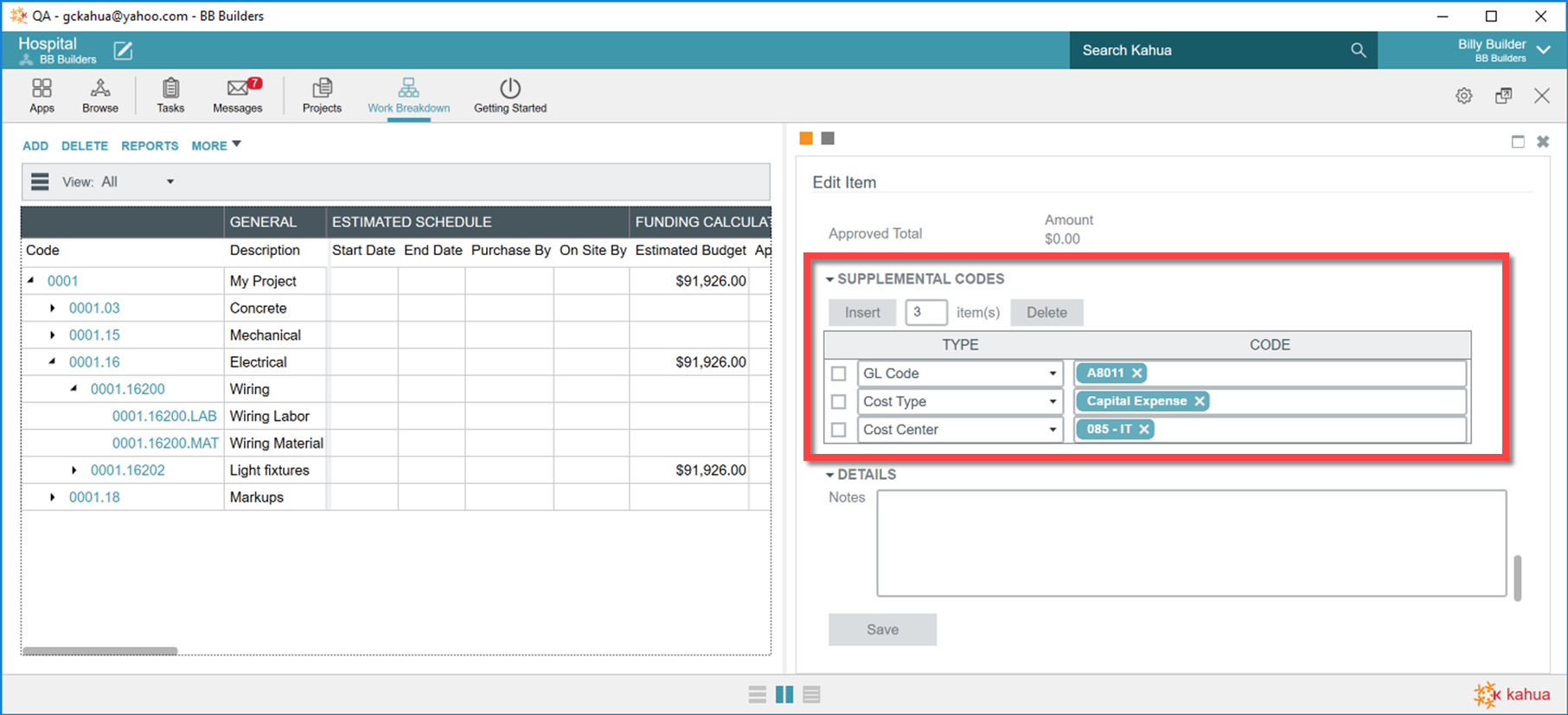
Task: Check the GL Code row checkbox
Action: [x=839, y=373]
